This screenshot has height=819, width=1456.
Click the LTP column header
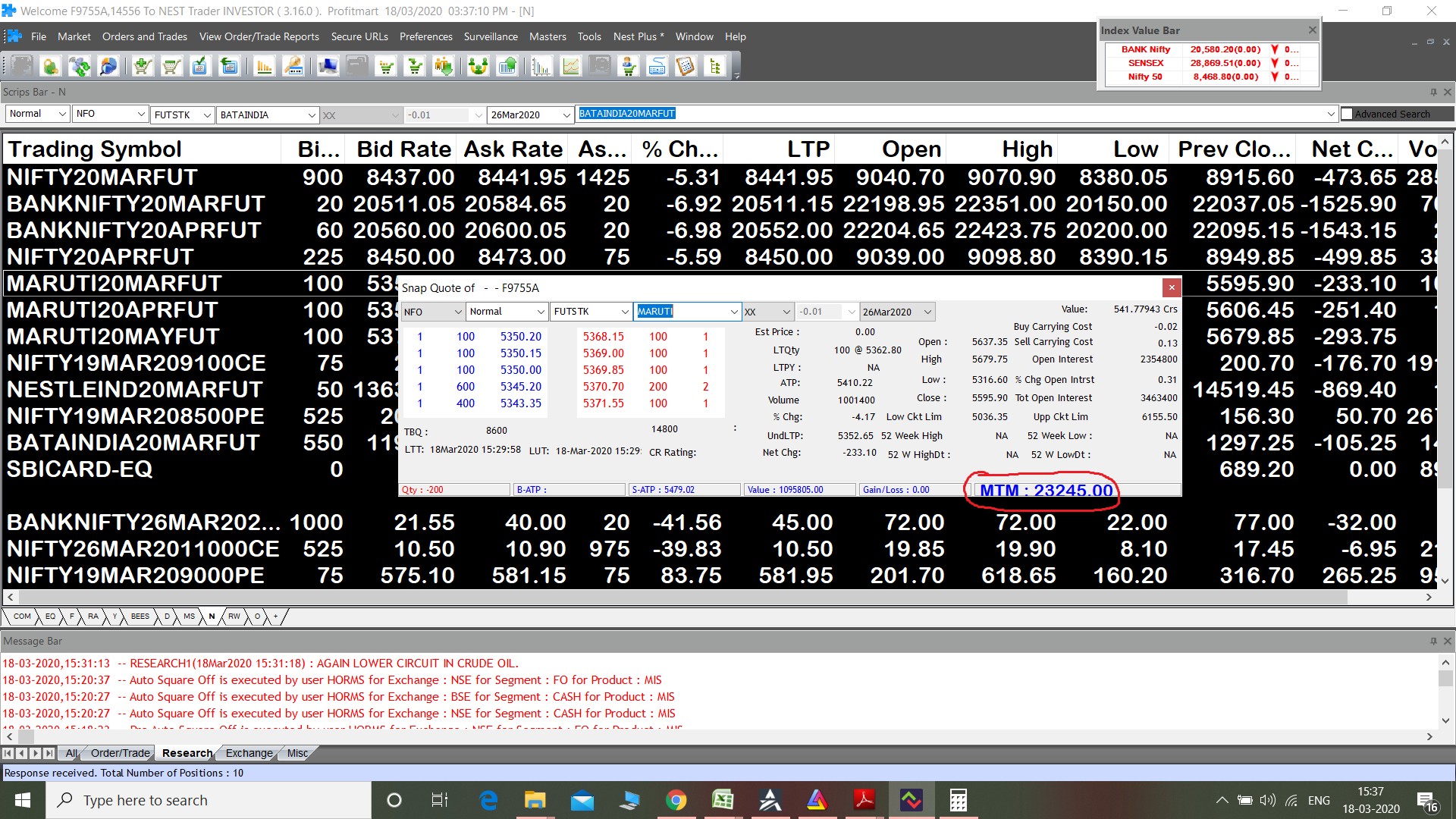780,149
